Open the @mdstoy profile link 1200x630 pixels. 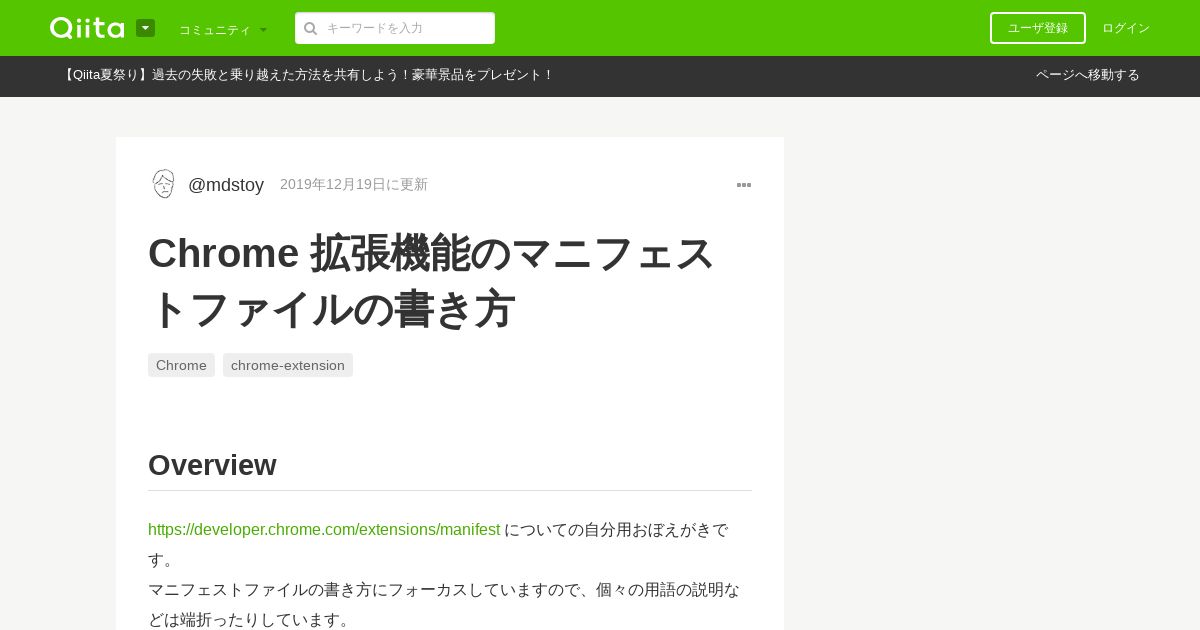pos(226,185)
